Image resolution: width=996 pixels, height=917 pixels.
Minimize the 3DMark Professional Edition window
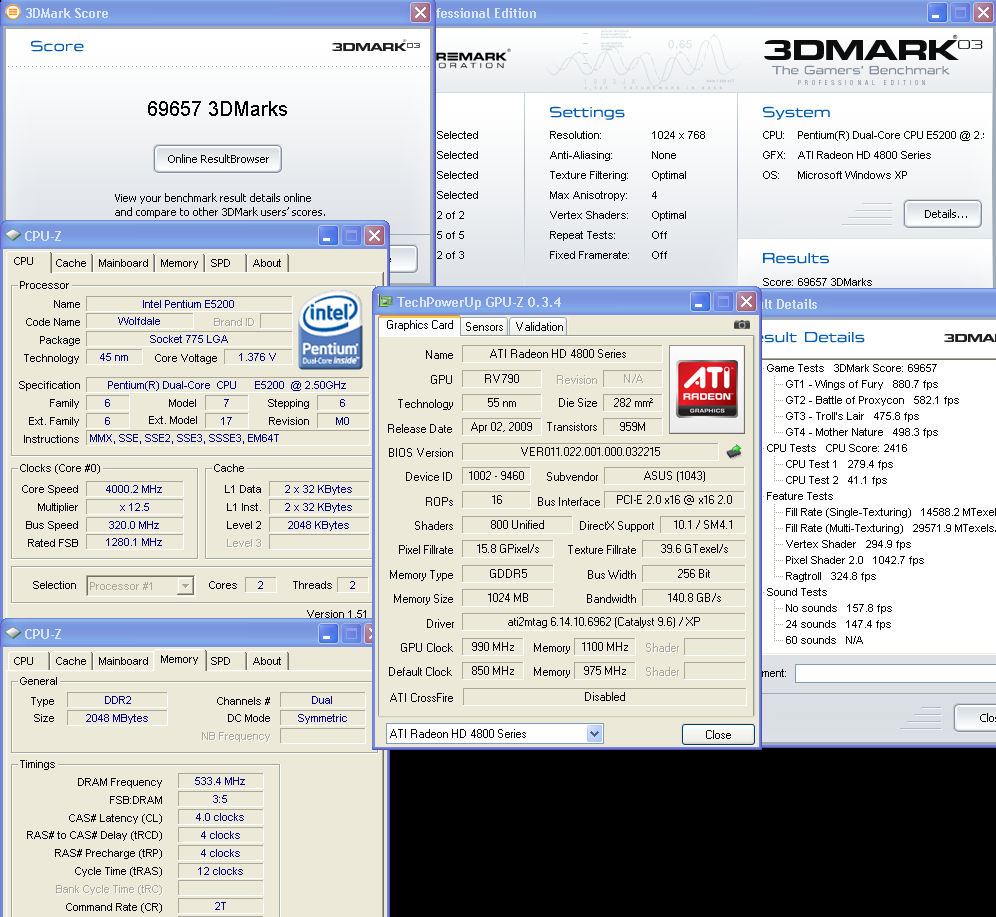[936, 12]
